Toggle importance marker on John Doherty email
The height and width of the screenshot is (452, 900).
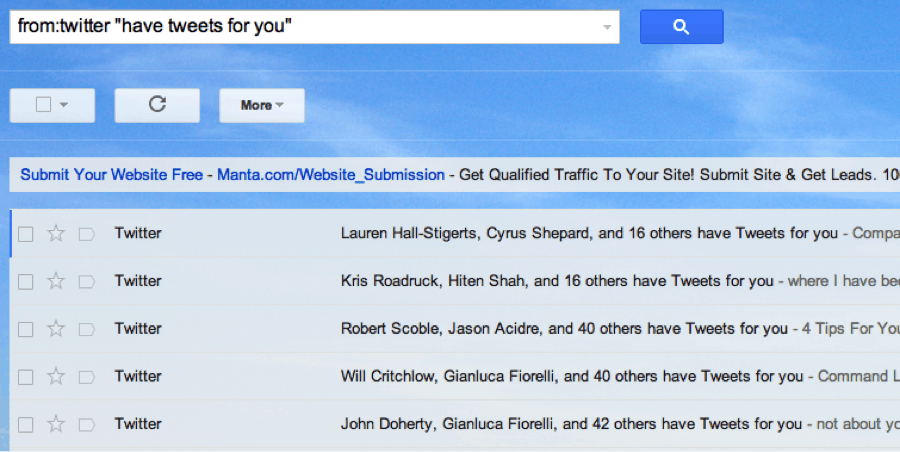click(x=87, y=424)
